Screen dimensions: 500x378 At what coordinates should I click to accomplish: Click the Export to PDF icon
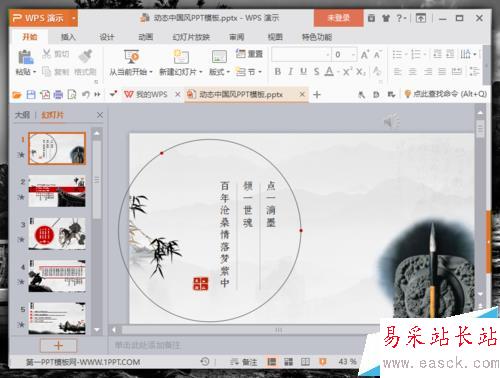coord(45,95)
